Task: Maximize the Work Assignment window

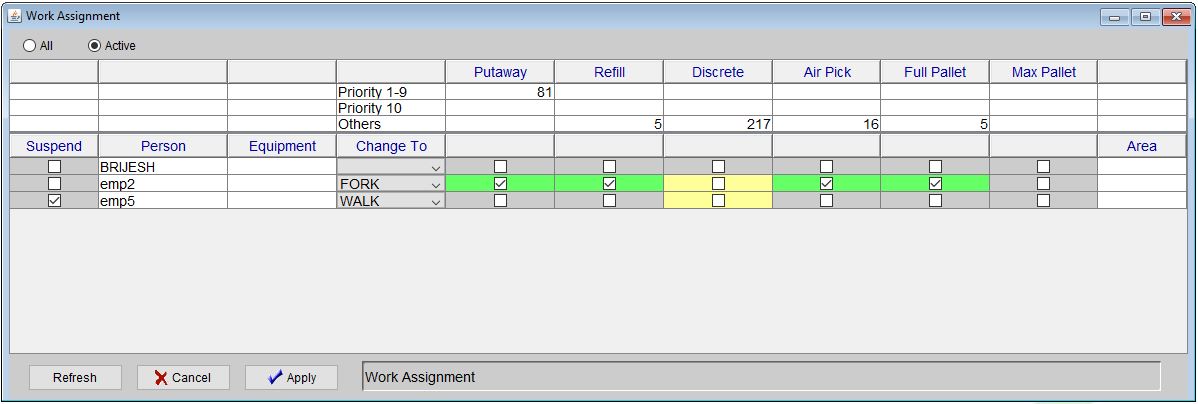Action: point(1145,17)
